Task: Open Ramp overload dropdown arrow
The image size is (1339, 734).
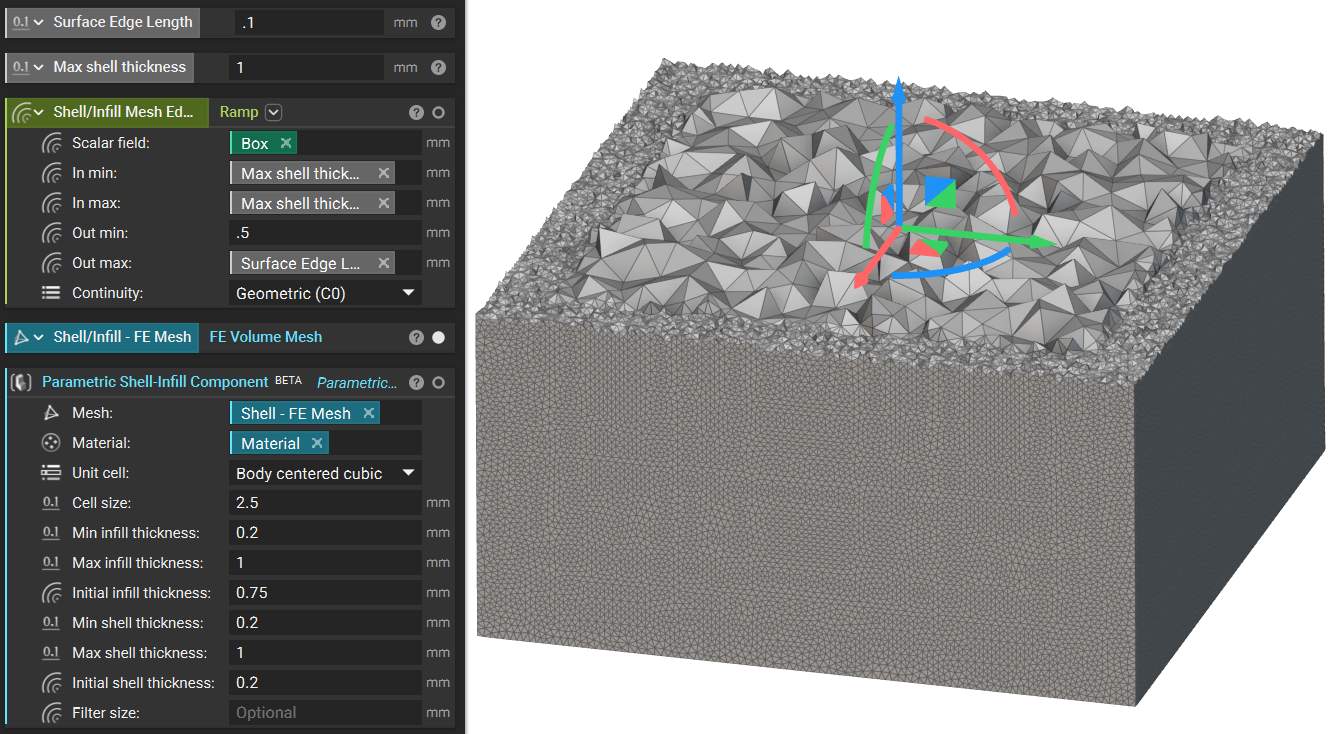Action: click(274, 113)
